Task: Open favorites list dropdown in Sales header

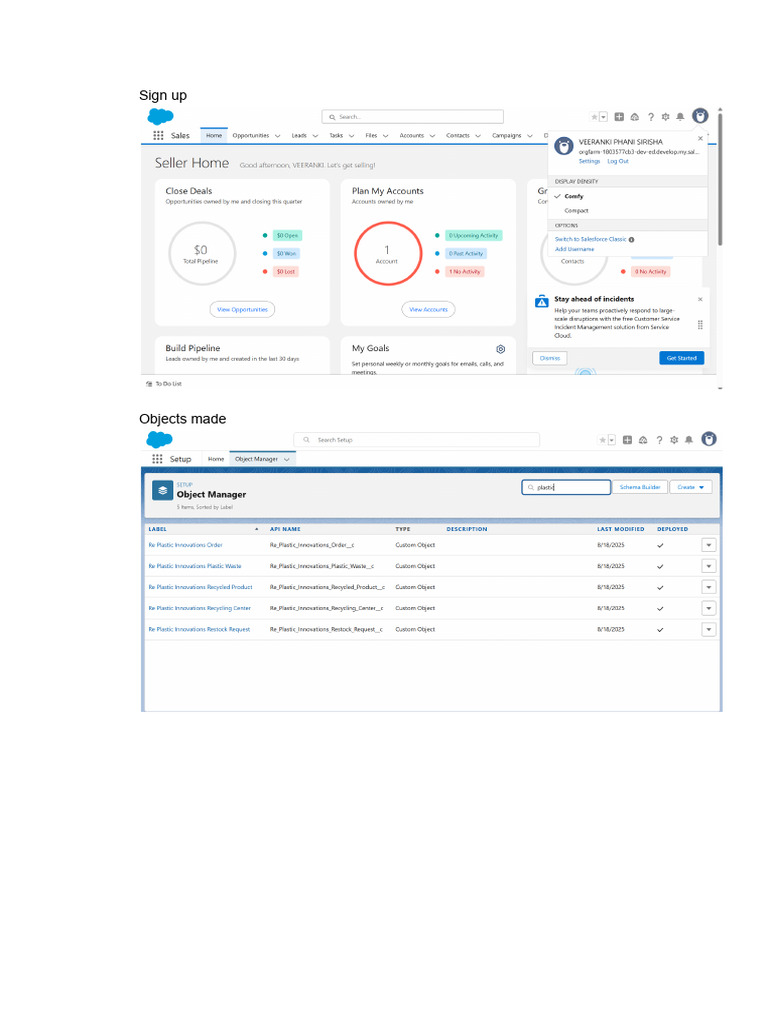Action: (x=603, y=117)
